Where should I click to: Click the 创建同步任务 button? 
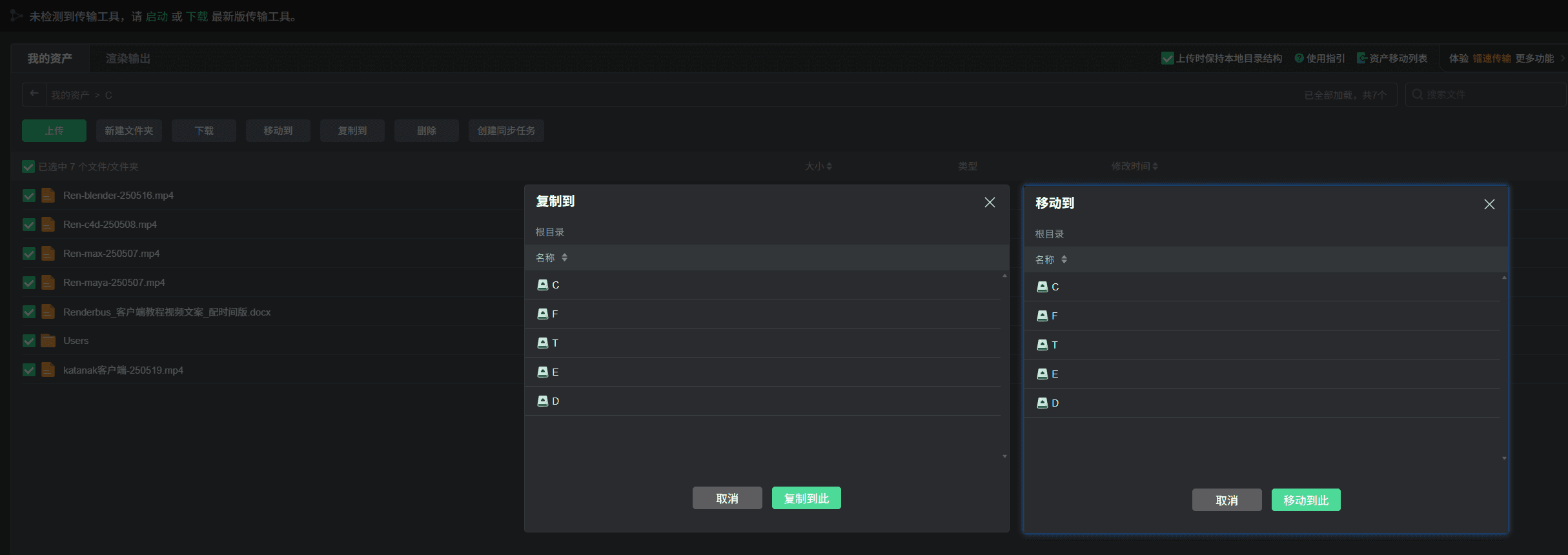coord(506,130)
